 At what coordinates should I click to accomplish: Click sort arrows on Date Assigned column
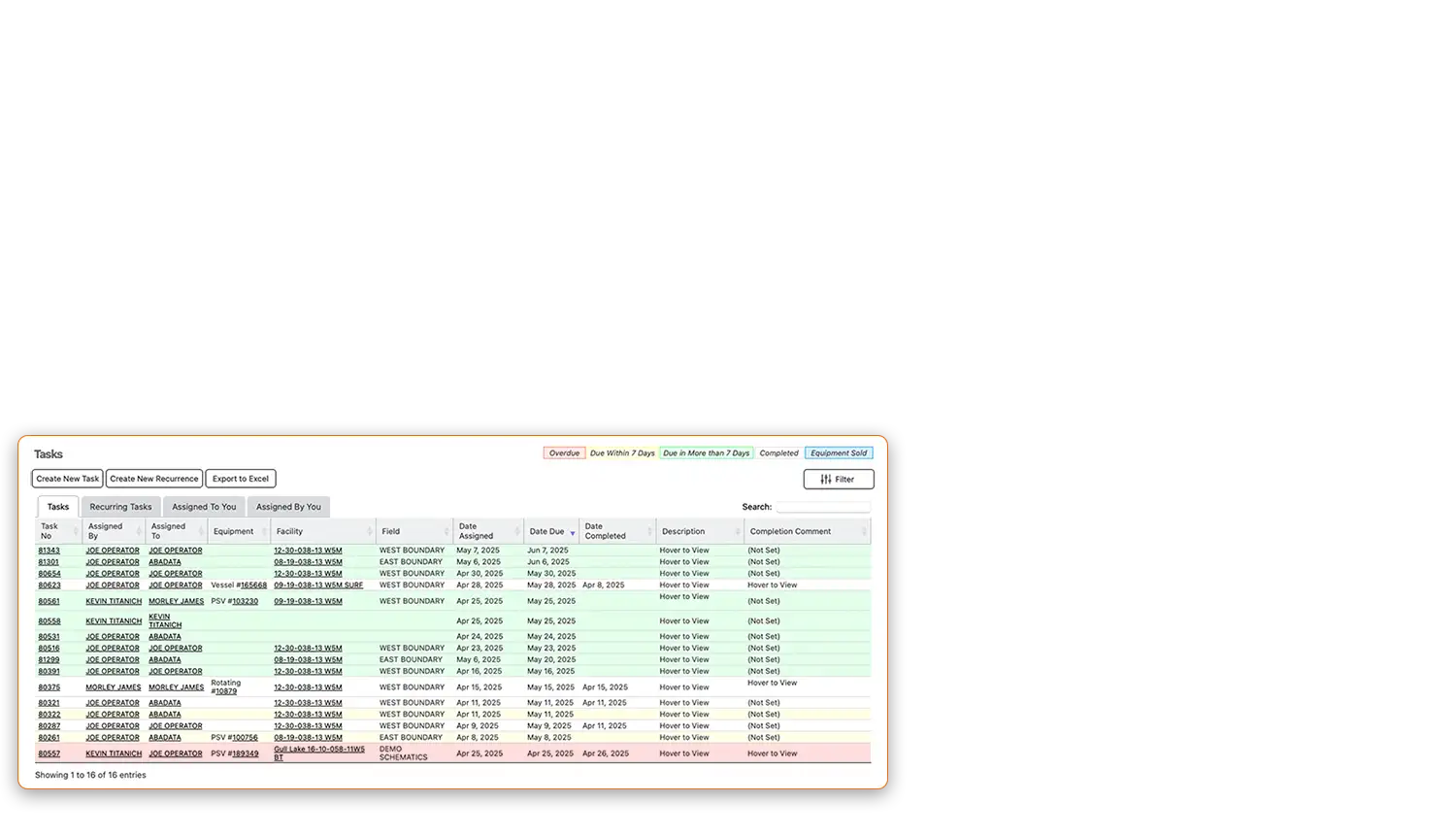pos(517,531)
